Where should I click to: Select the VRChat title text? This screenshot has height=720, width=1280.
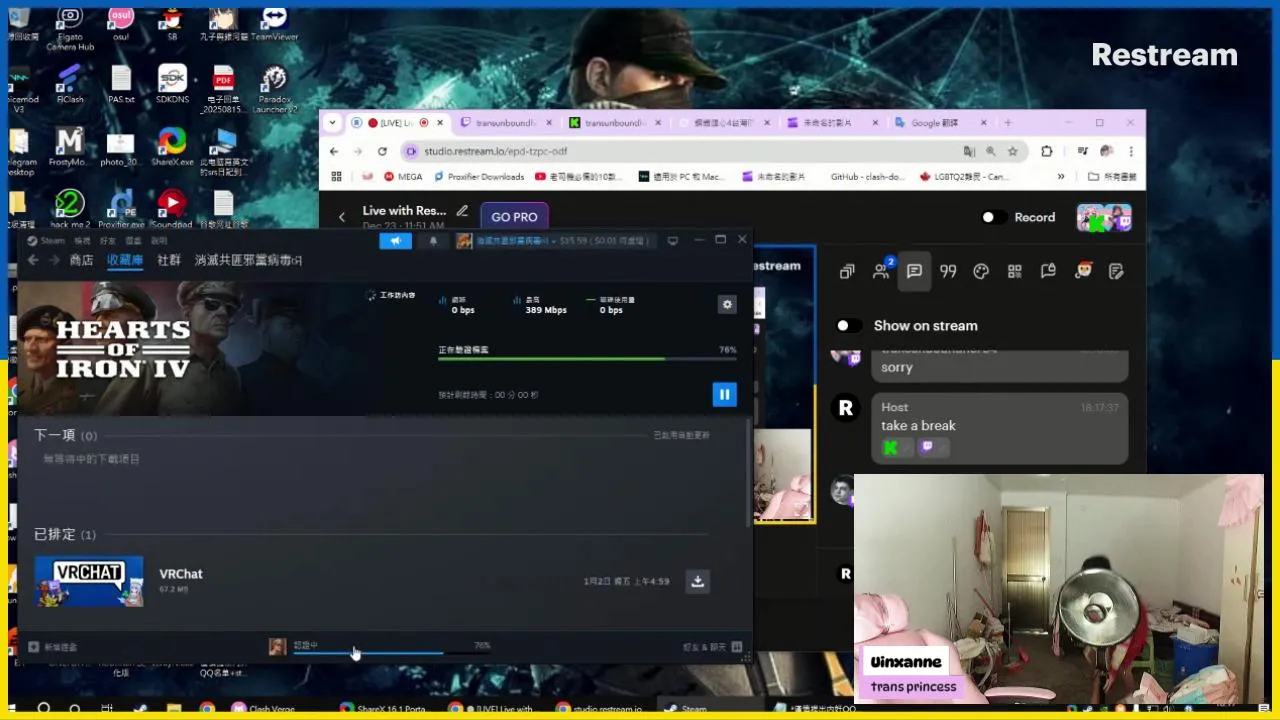[181, 574]
